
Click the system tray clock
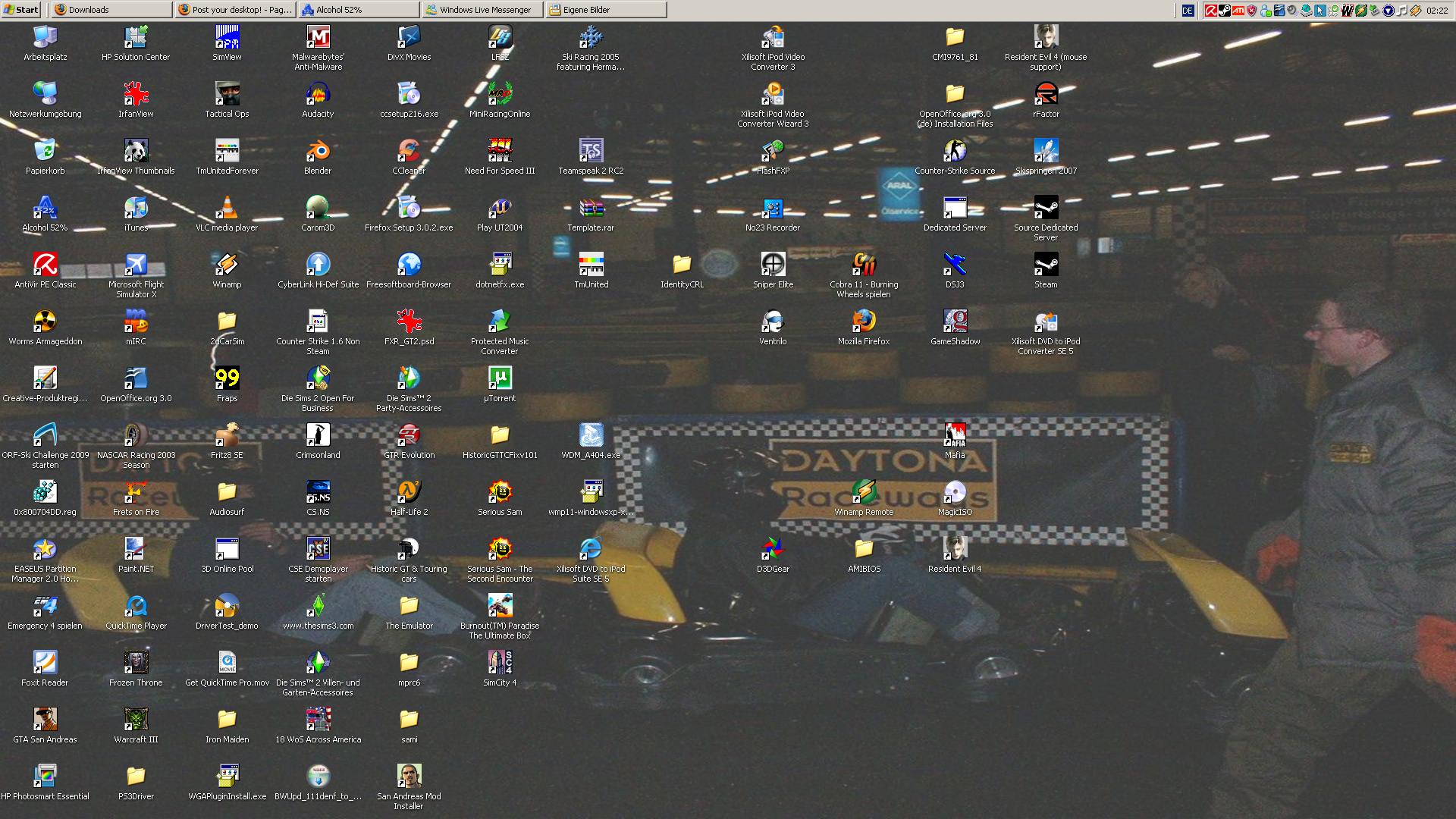click(x=1436, y=10)
